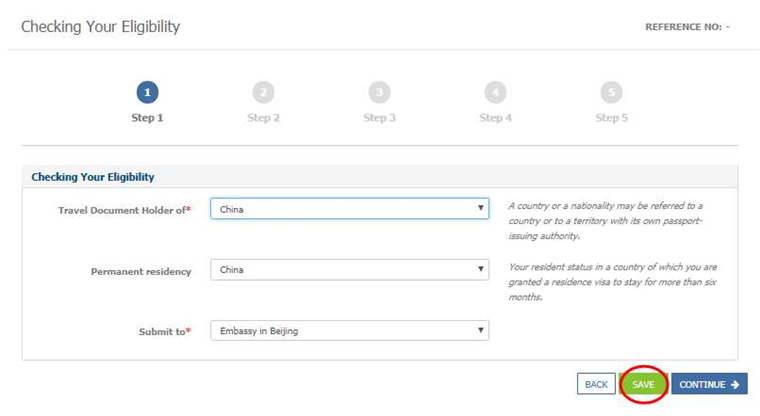The width and height of the screenshot is (760, 416).
Task: Proceed using the CONTINUE button
Action: pyautogui.click(x=709, y=384)
